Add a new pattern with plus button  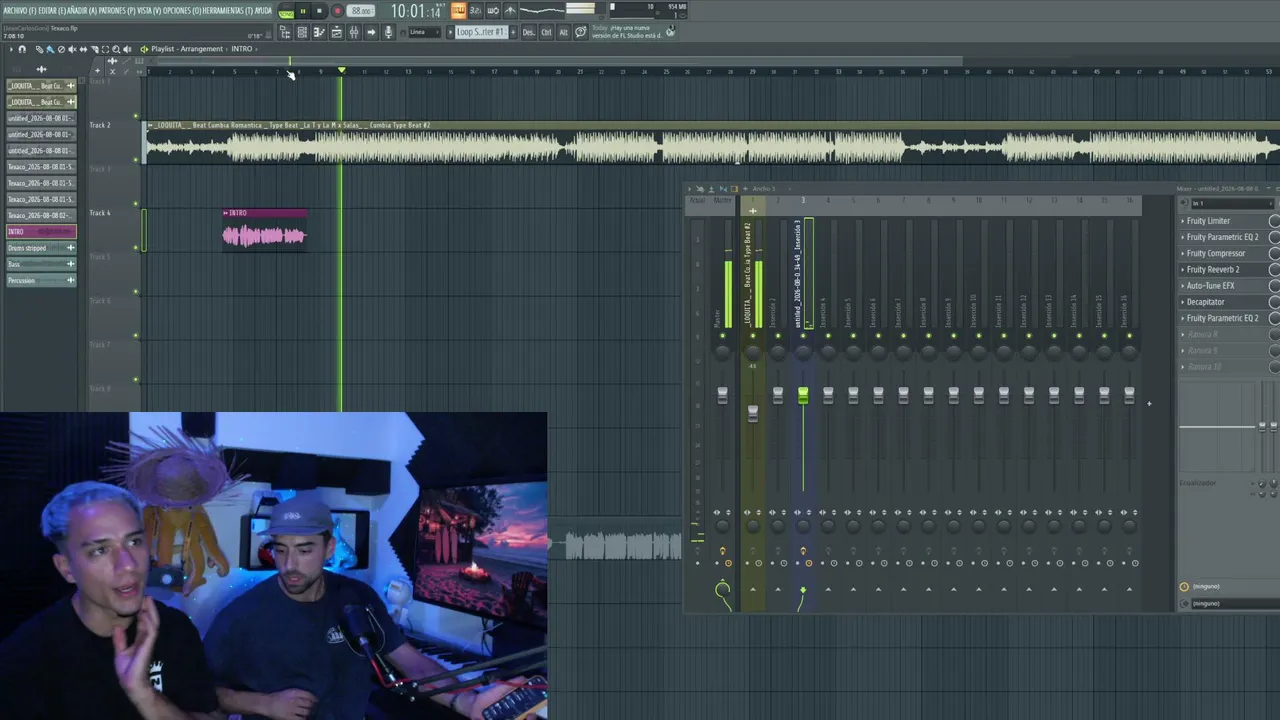514,32
